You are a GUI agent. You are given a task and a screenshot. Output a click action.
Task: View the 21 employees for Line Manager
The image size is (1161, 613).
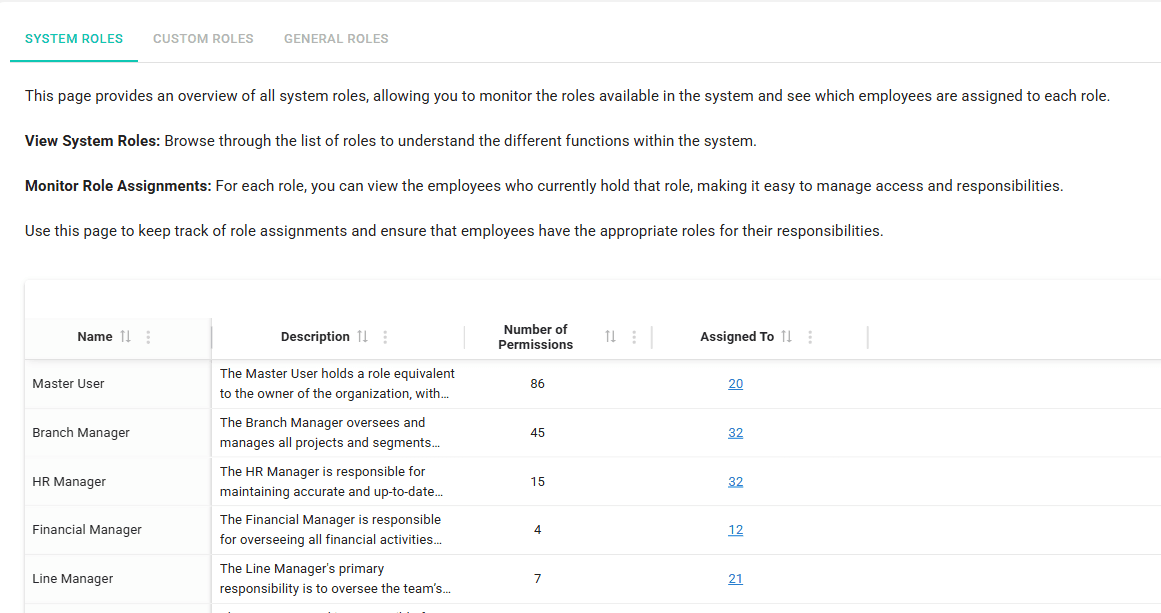pos(735,578)
